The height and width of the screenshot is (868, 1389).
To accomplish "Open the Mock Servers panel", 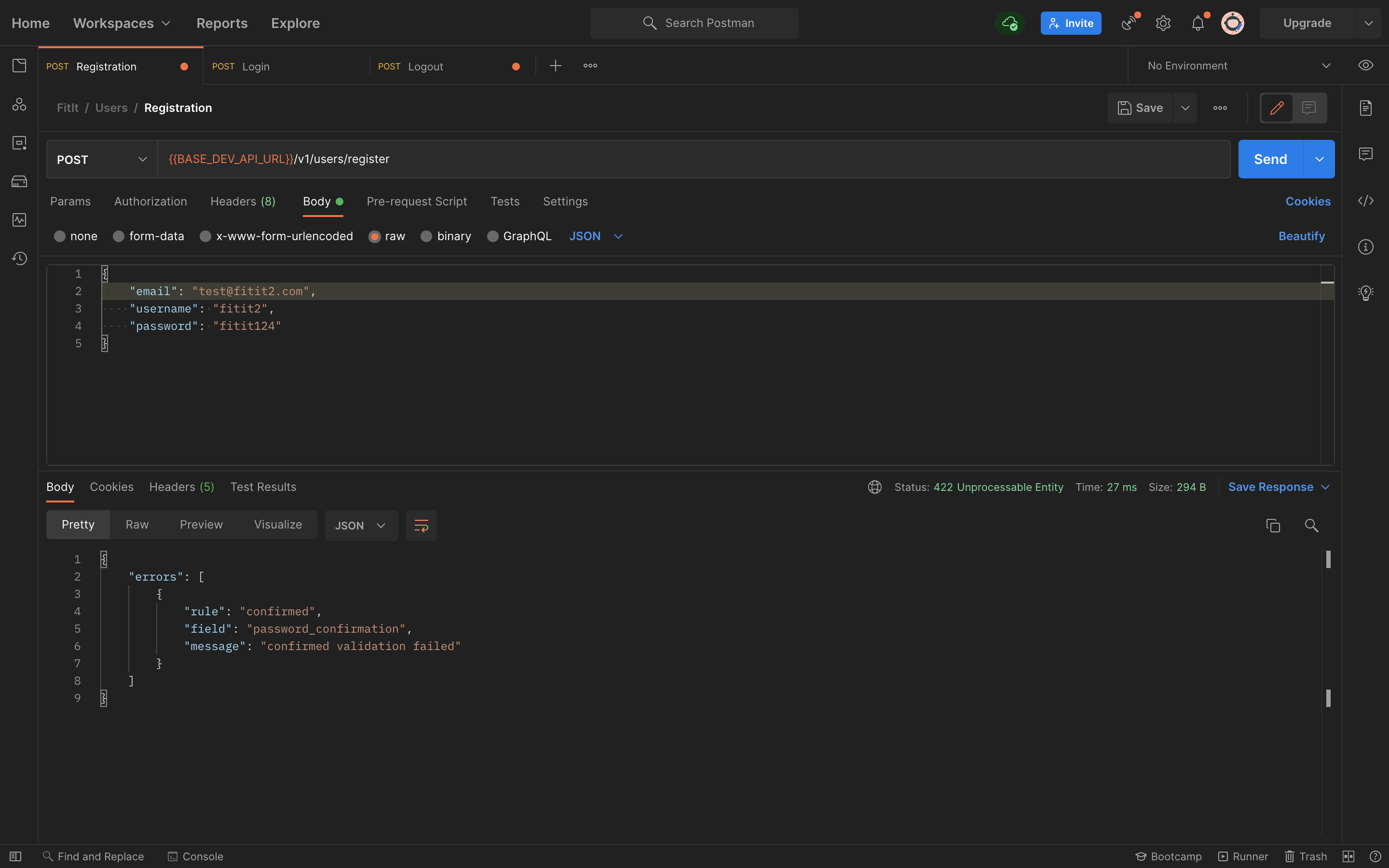I will coord(19,181).
